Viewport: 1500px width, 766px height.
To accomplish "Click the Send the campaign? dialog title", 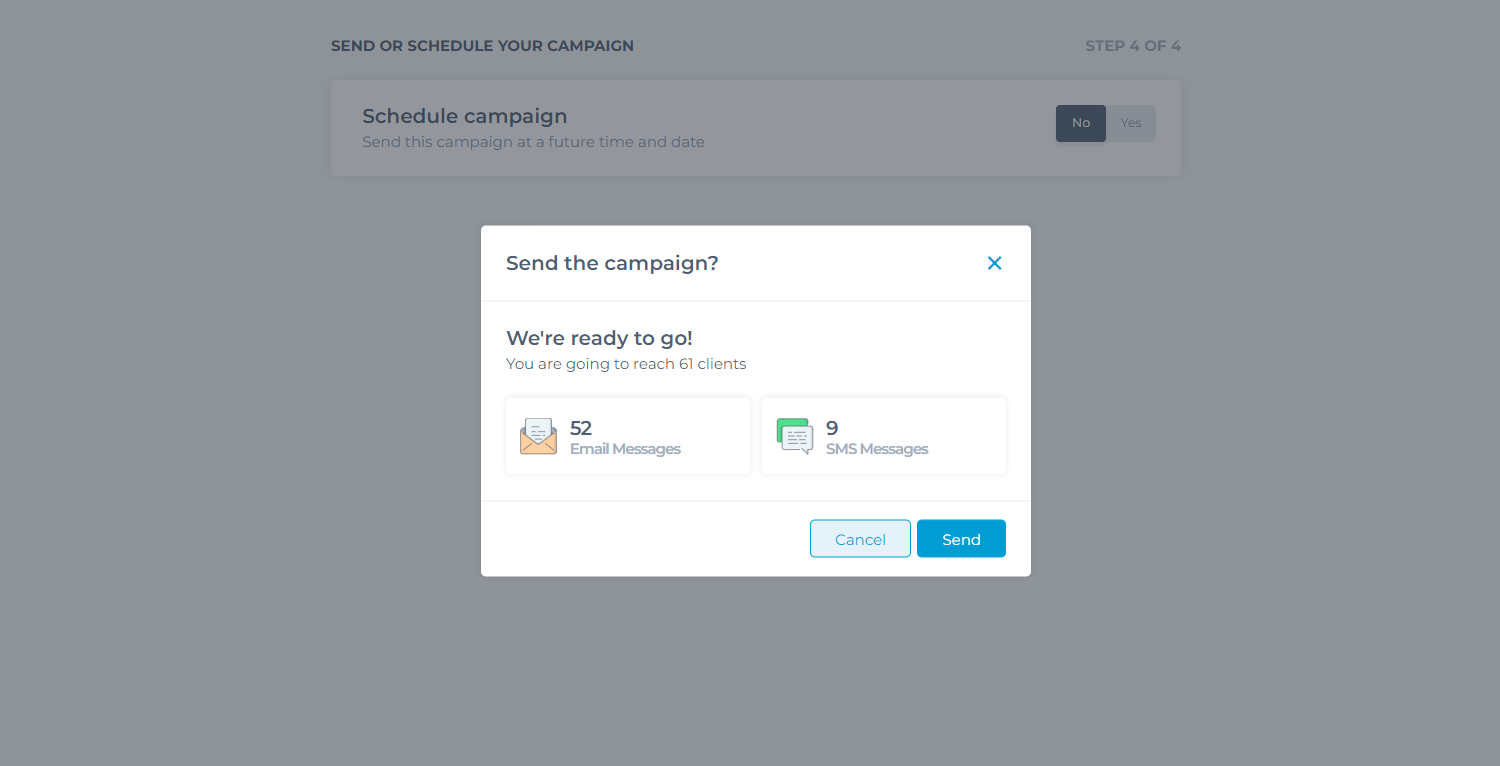I will point(612,263).
